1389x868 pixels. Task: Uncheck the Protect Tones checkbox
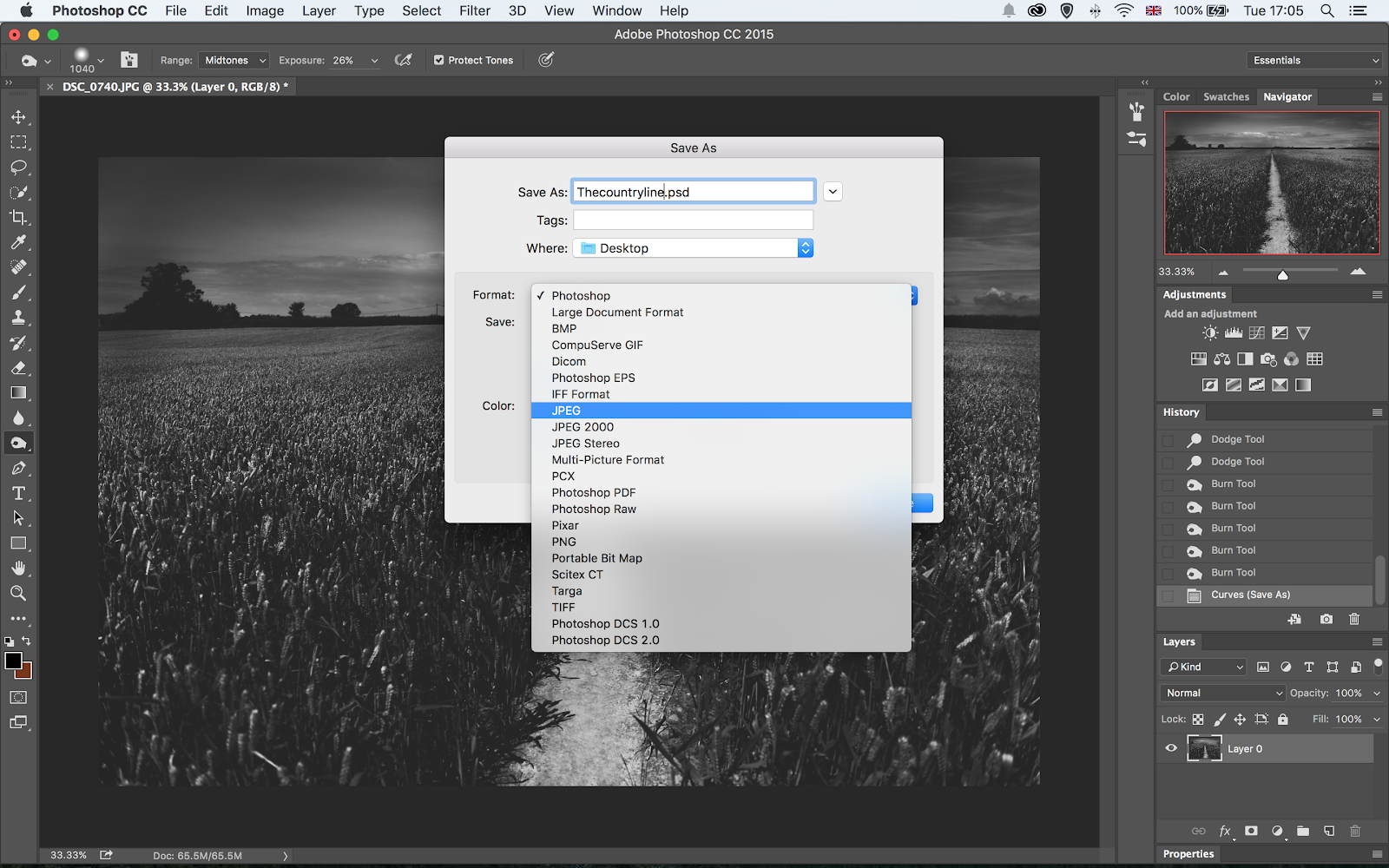point(438,60)
